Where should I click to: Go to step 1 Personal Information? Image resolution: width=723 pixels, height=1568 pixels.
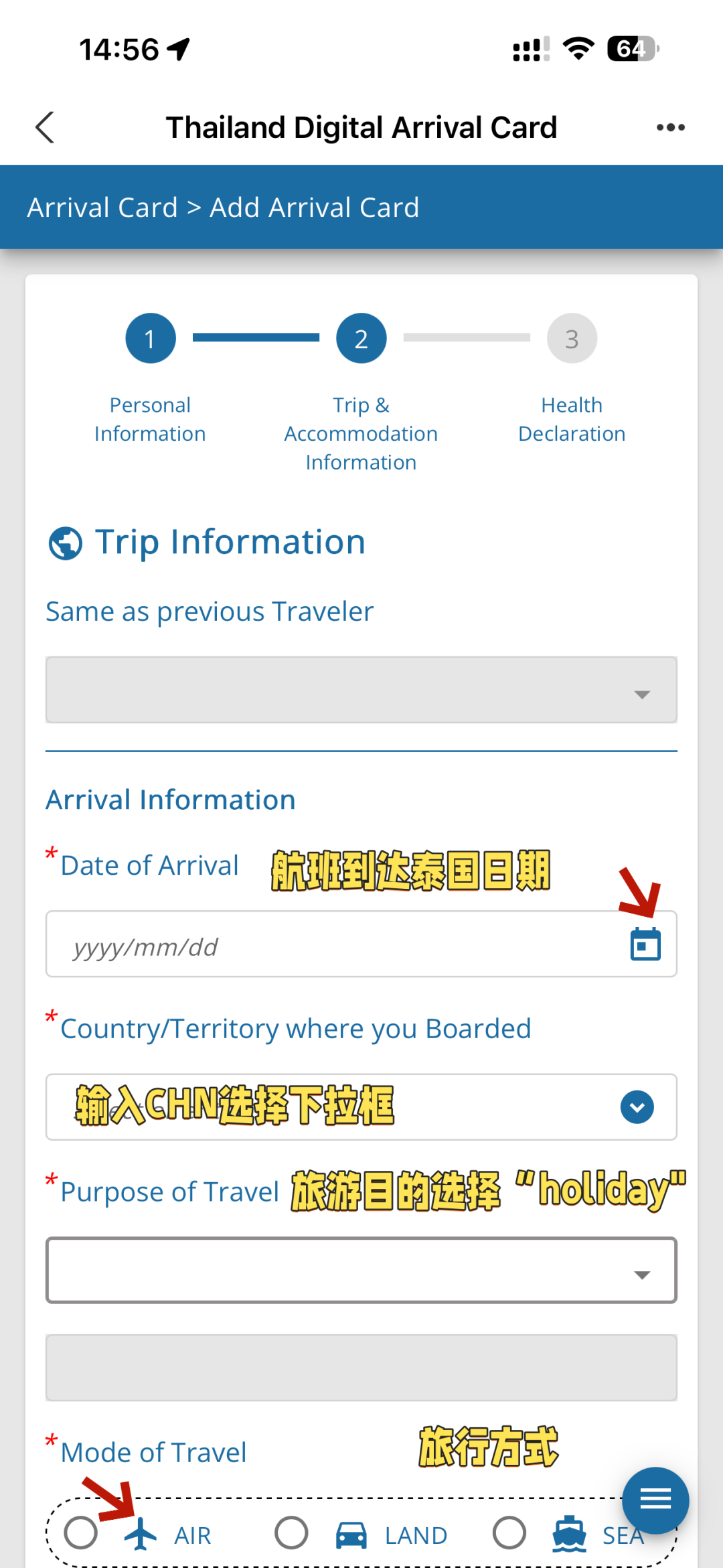pos(151,338)
